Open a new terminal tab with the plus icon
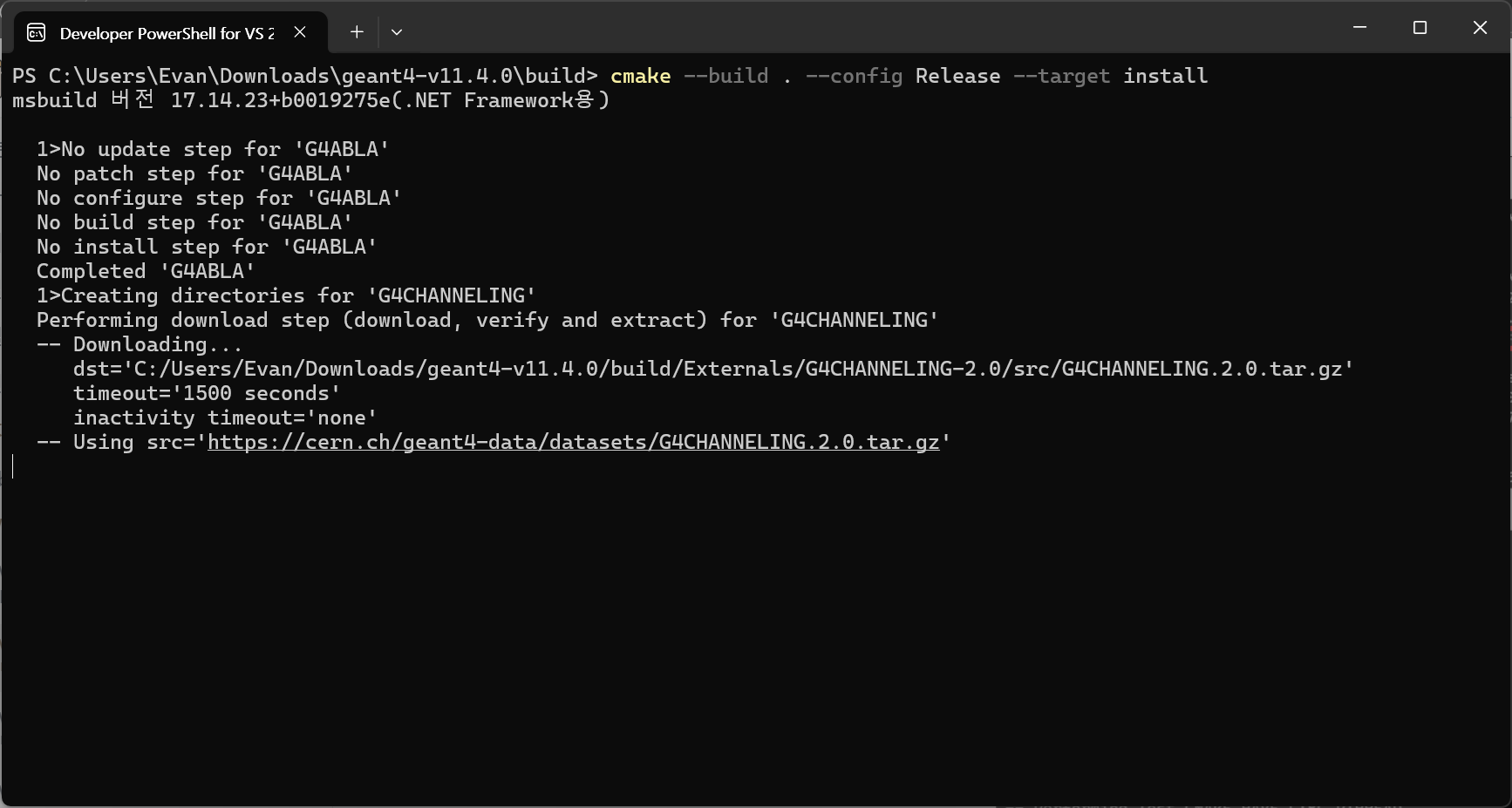The image size is (1512, 808). point(357,32)
